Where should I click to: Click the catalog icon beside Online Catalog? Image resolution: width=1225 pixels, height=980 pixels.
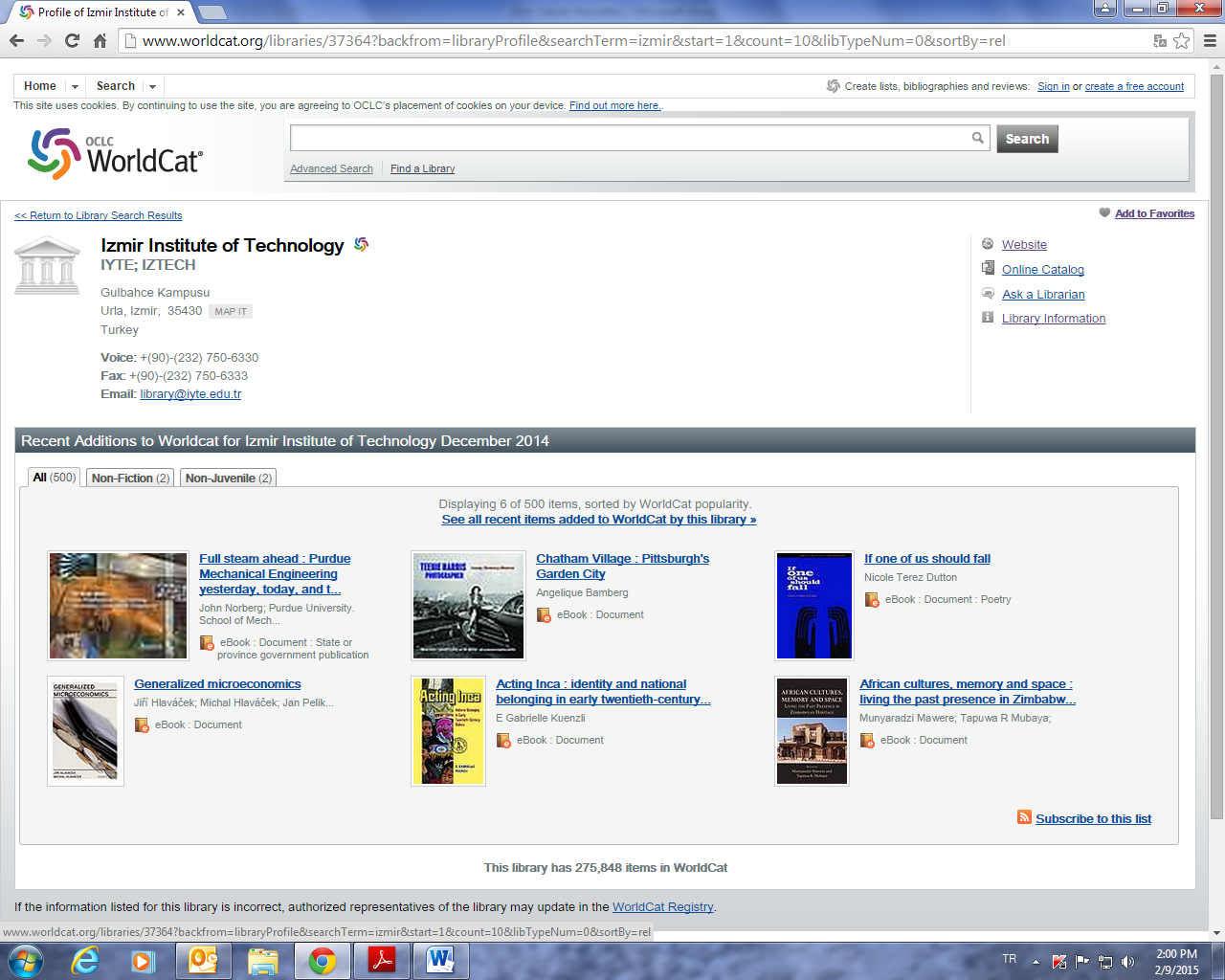(x=988, y=268)
